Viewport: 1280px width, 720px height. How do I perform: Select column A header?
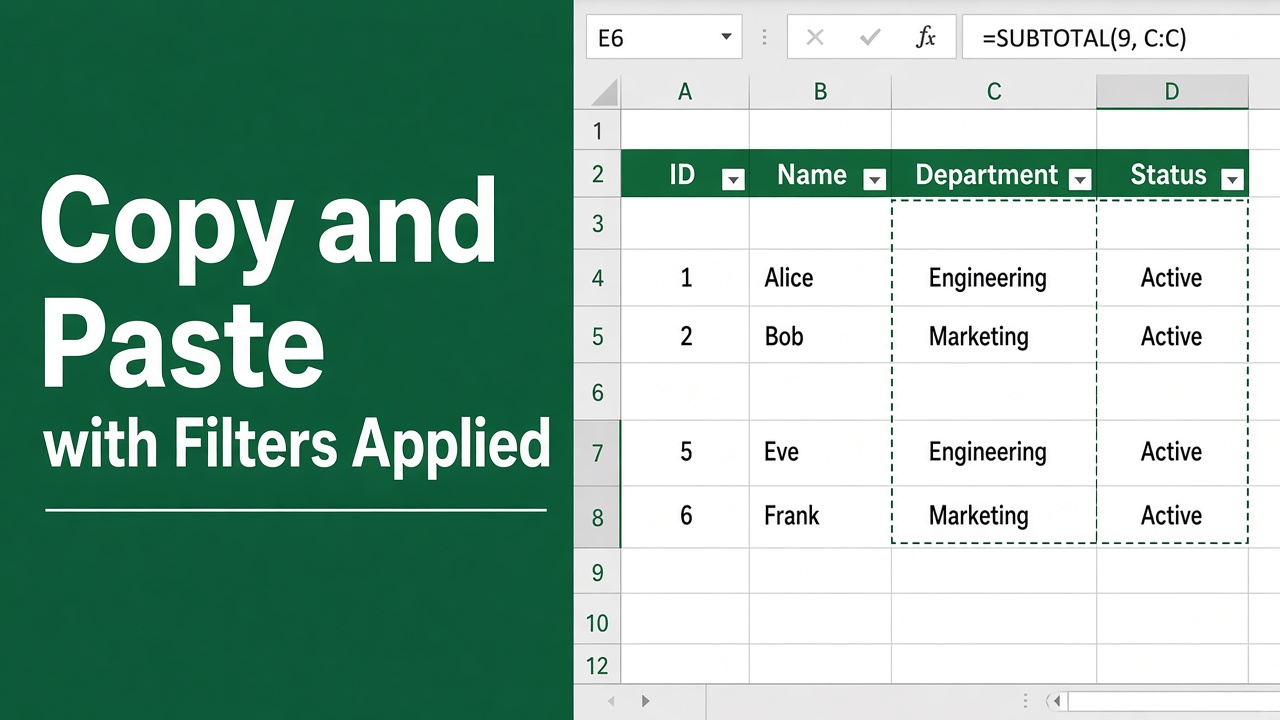[x=685, y=92]
